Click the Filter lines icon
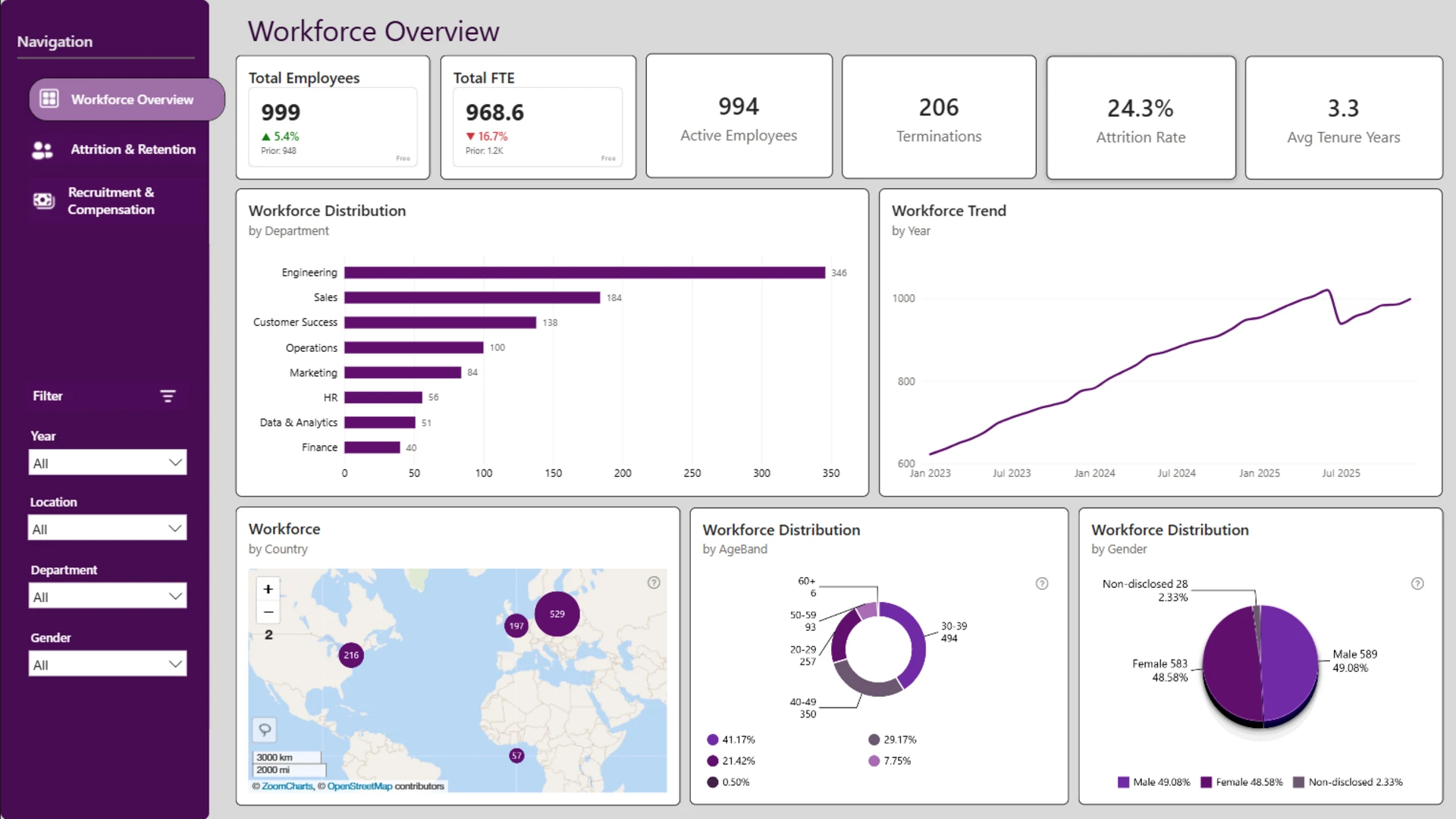Viewport: 1456px width, 819px height. click(168, 396)
